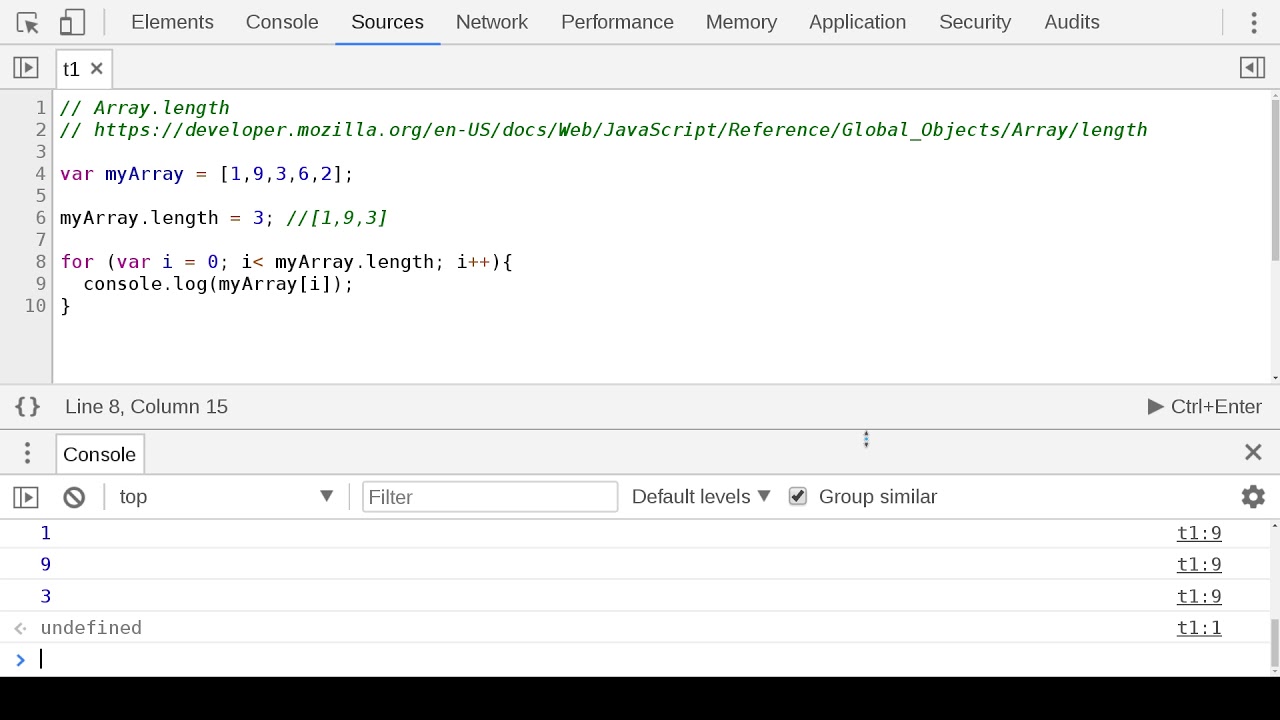Clear the console with the ban icon
This screenshot has height=720, width=1280.
tap(74, 497)
